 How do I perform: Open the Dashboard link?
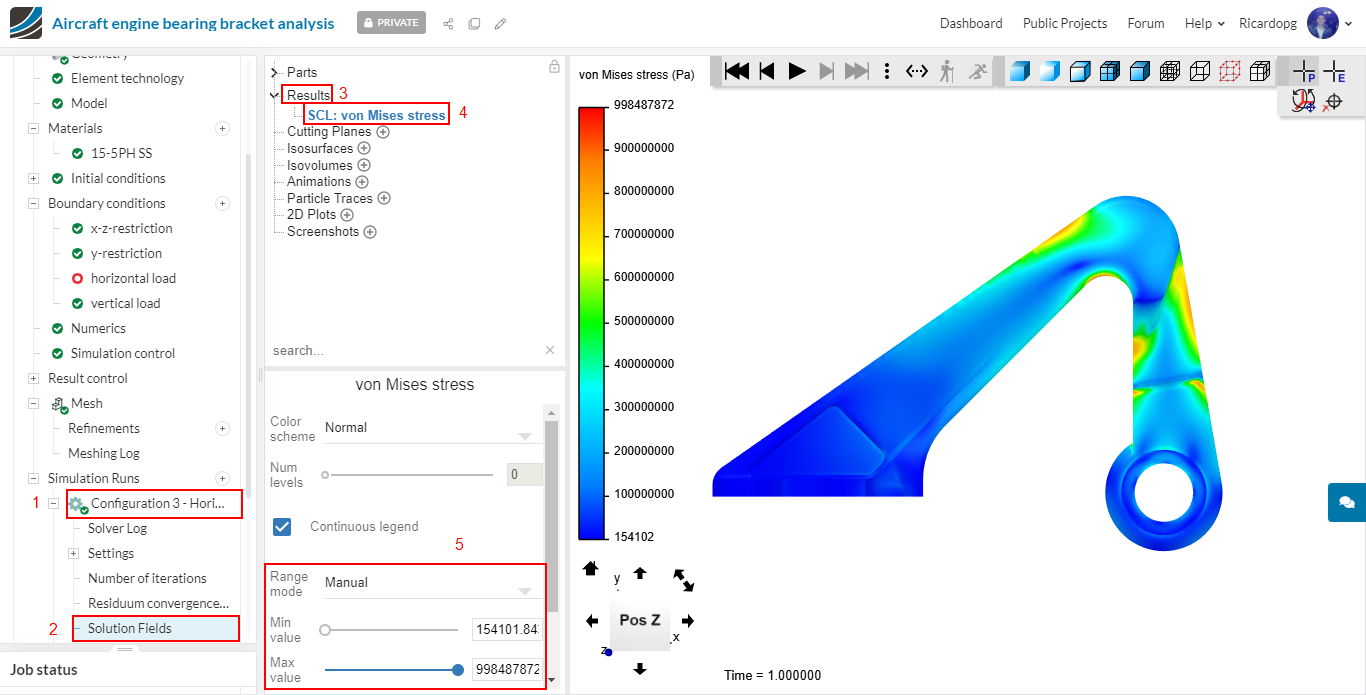pos(971,23)
